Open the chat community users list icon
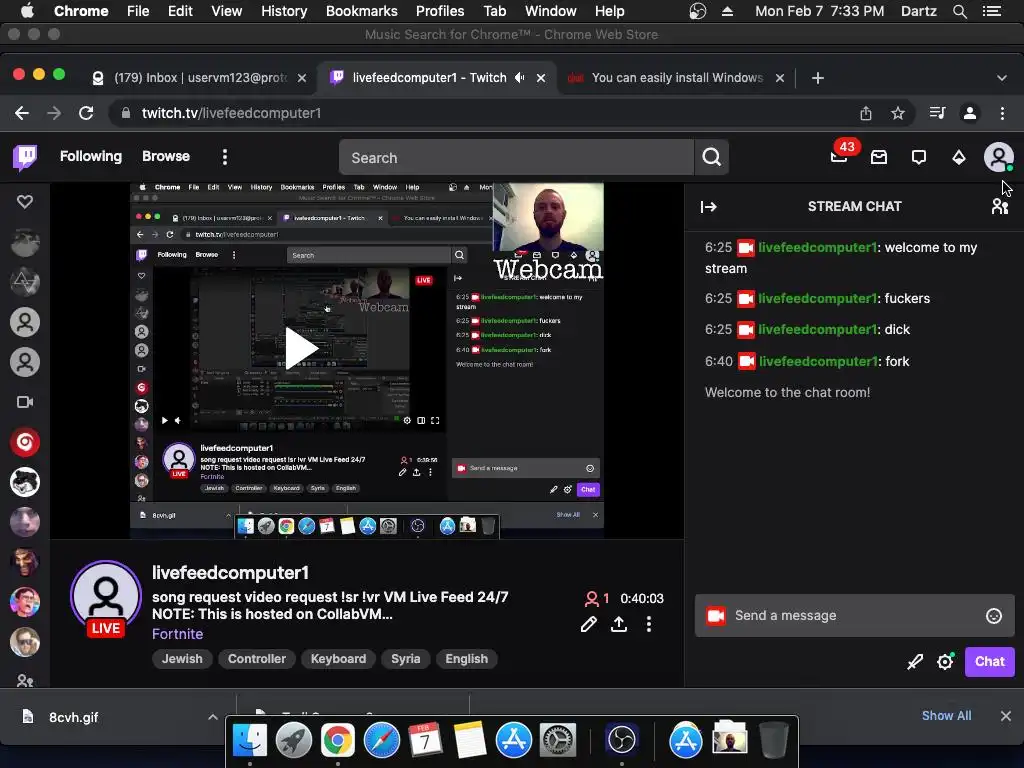This screenshot has width=1024, height=768. [1000, 206]
